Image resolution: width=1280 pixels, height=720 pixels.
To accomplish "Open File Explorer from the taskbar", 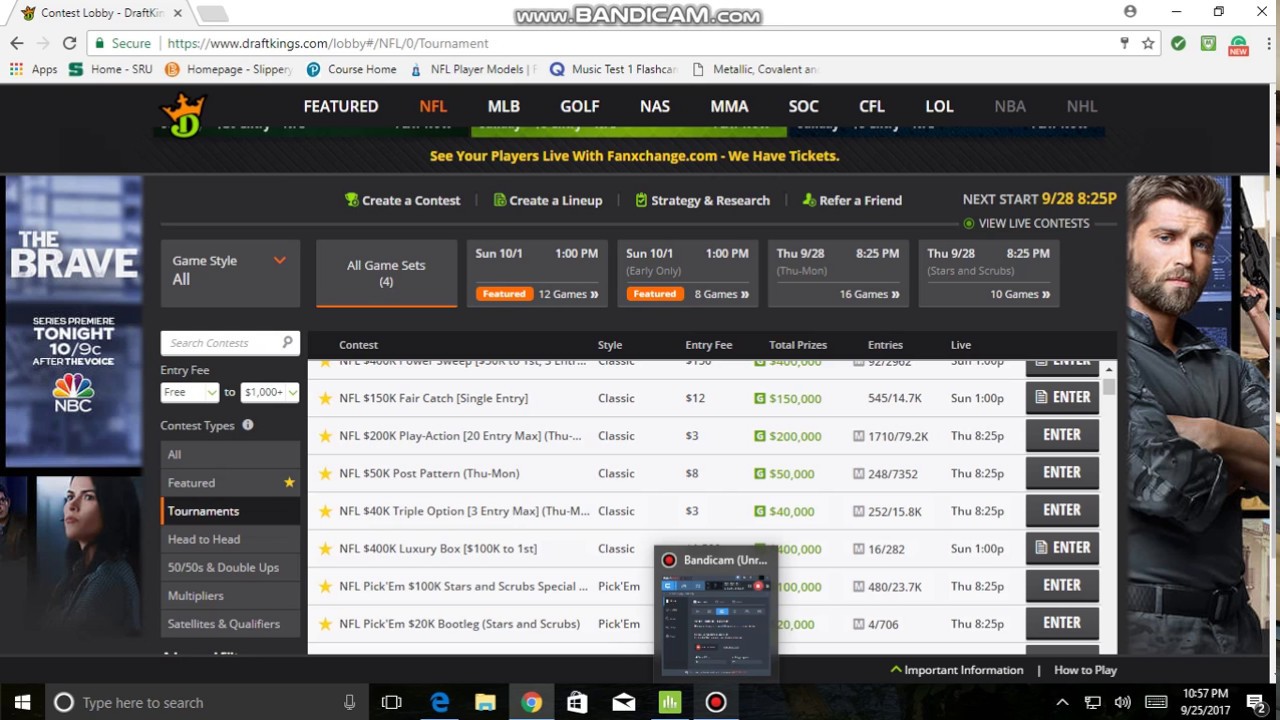I will 485,702.
